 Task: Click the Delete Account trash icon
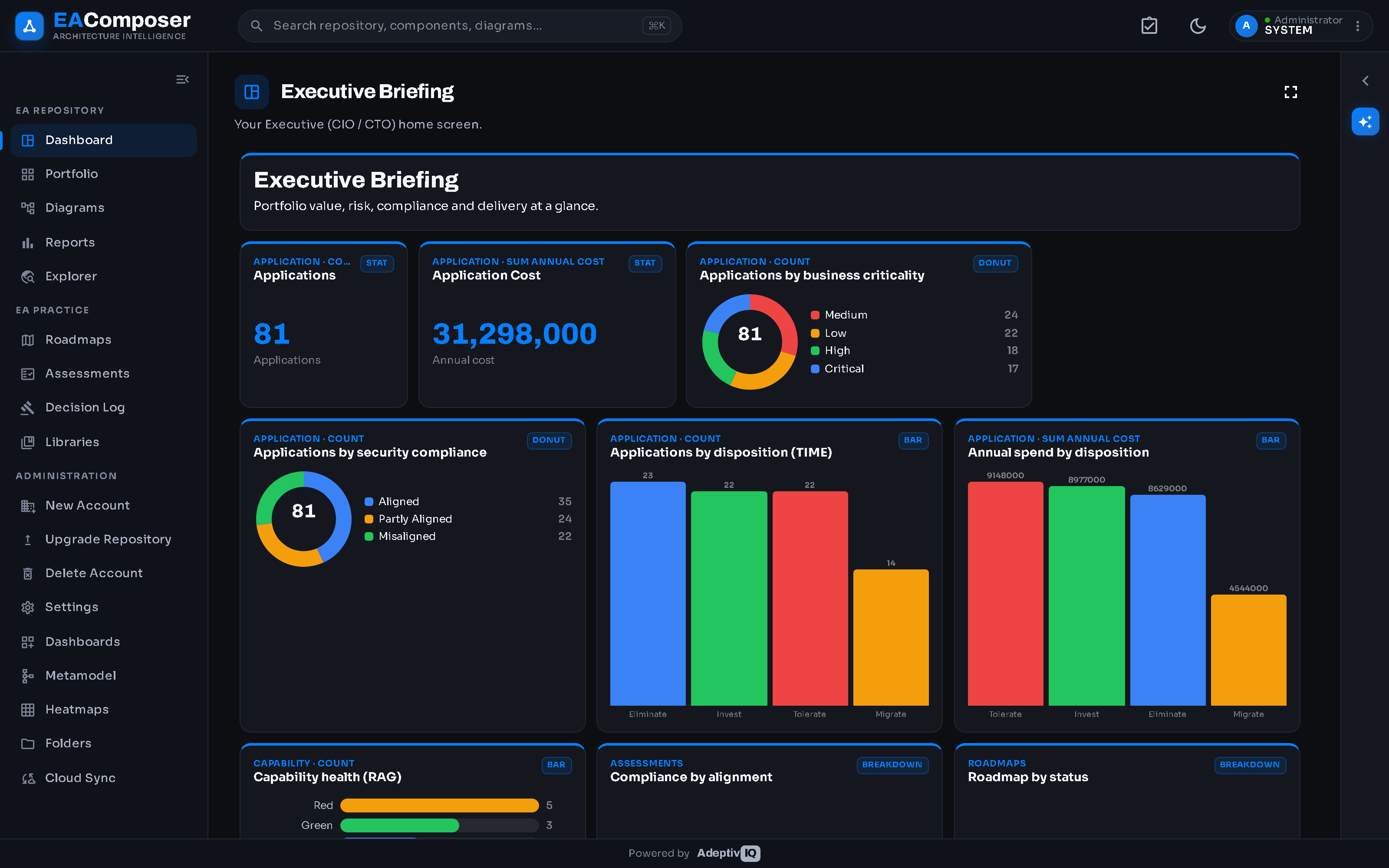(x=27, y=573)
